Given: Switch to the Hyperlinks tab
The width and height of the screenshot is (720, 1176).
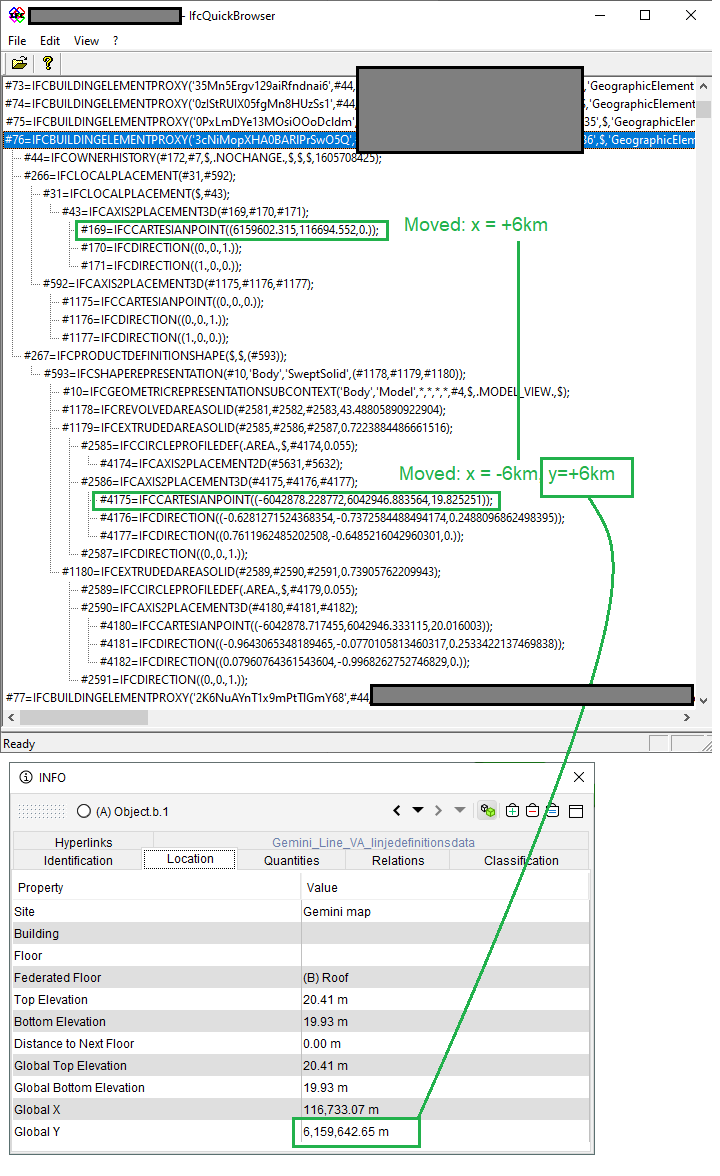Looking at the screenshot, I should (83, 842).
